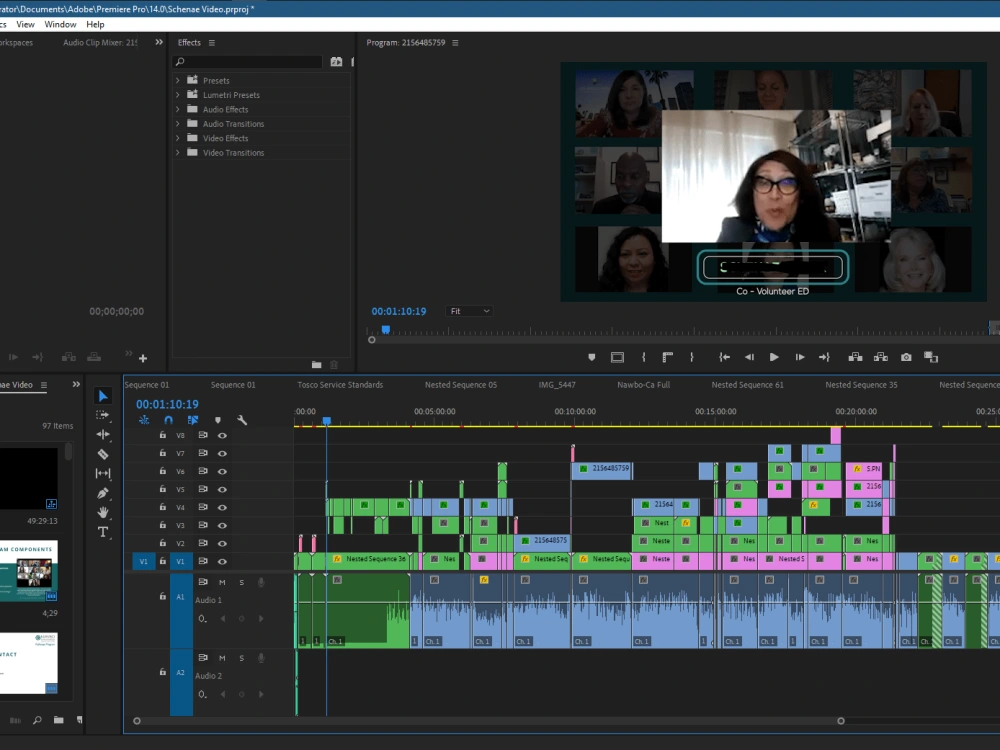Expand Audio Effects folder
This screenshot has width=1000, height=750.
click(x=178, y=109)
